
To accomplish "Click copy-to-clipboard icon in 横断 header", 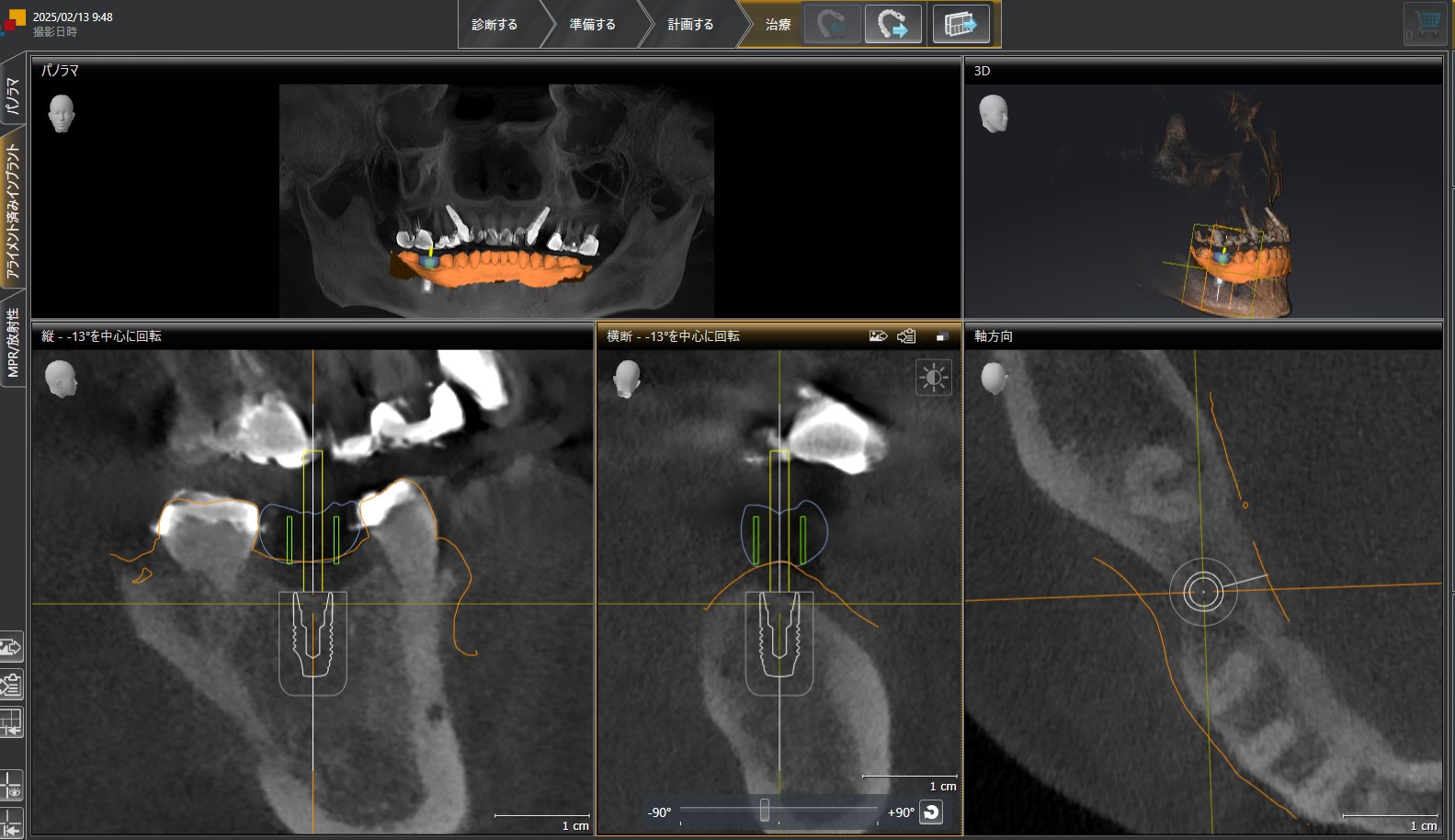I will pyautogui.click(x=906, y=336).
